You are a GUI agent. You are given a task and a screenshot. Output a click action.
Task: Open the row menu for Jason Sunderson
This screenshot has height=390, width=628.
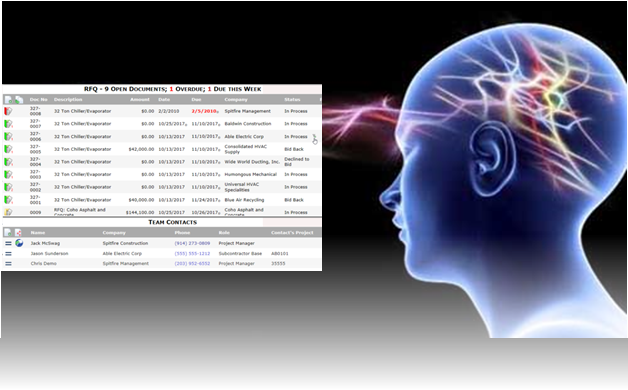8,253
